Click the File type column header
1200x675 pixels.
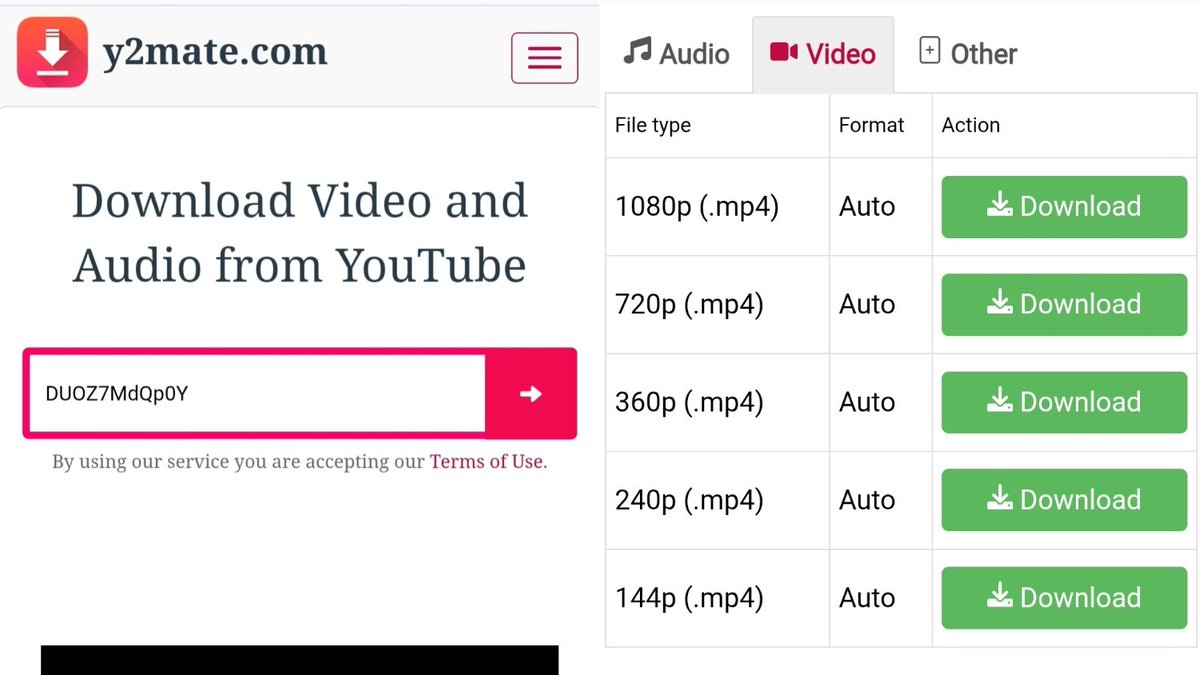pos(651,125)
